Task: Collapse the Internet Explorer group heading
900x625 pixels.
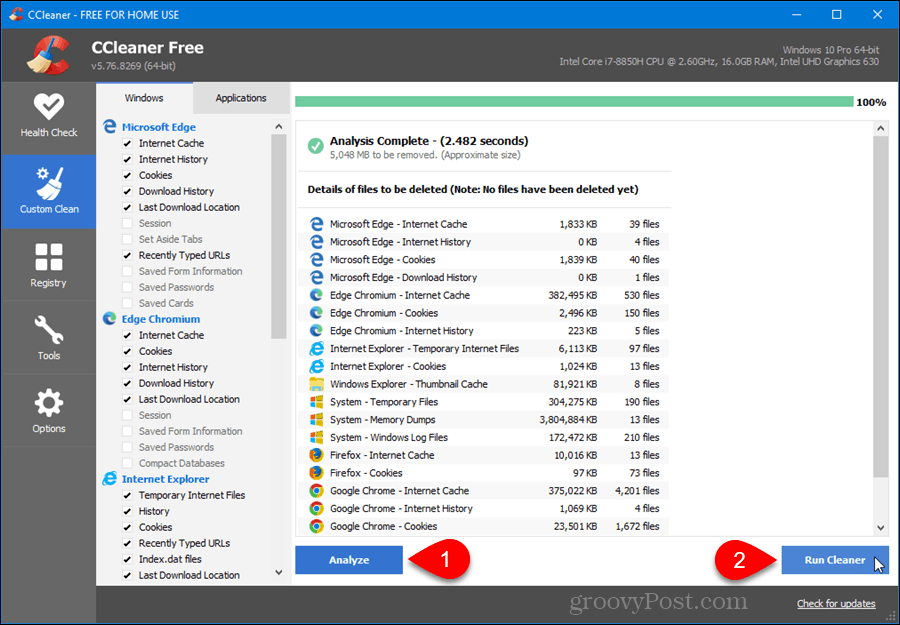Action: [165, 479]
